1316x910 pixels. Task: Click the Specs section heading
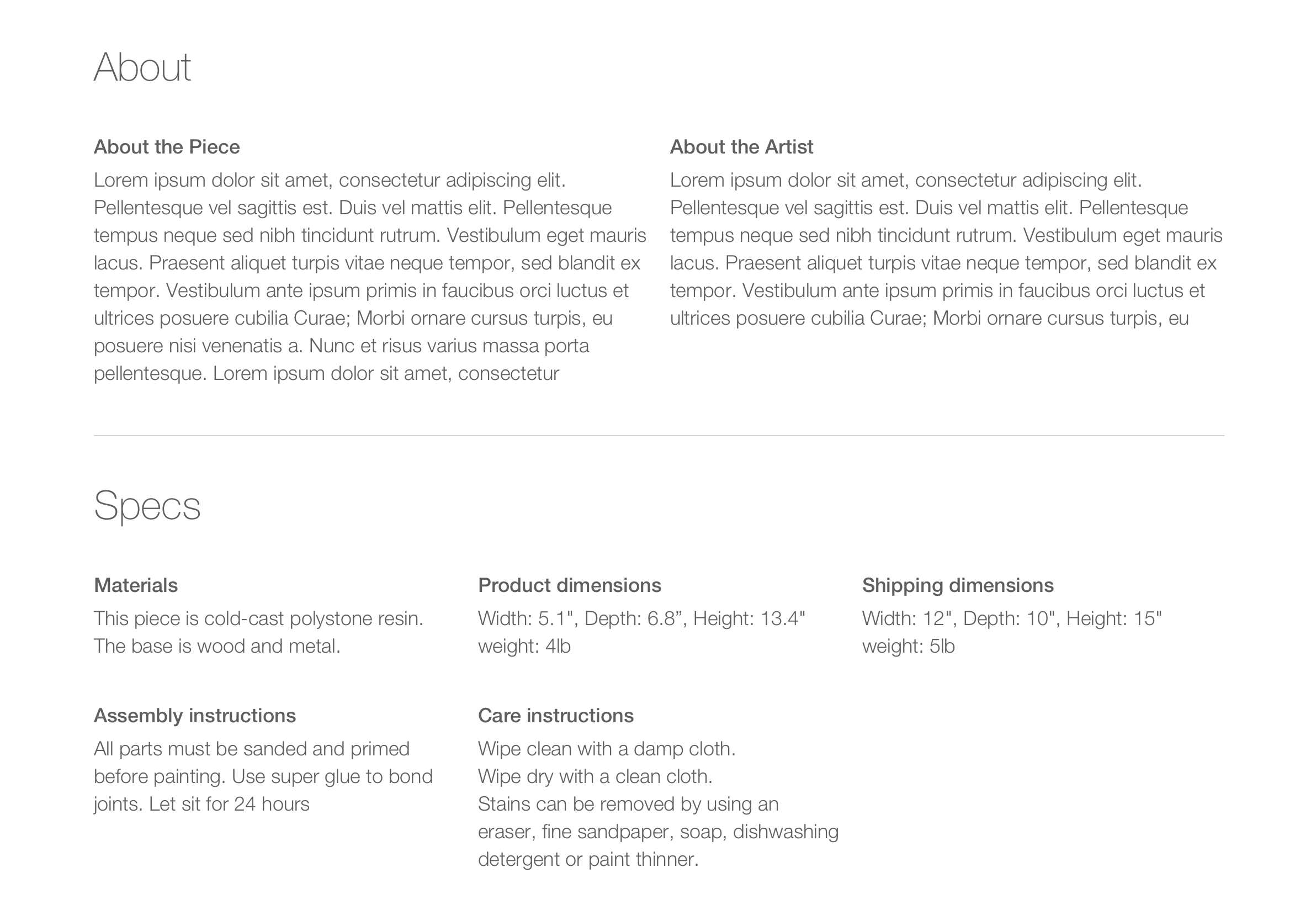tap(147, 506)
